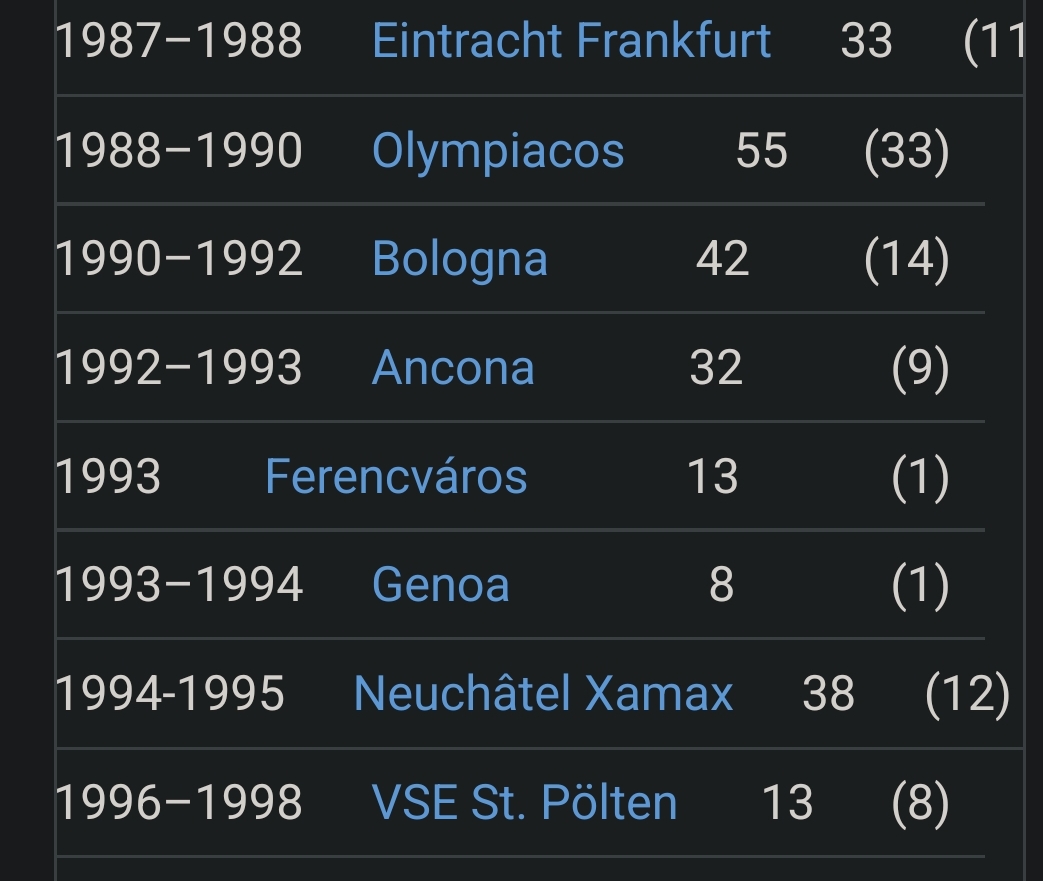Visit the Ferencváros link
This screenshot has height=881, width=1043.
point(396,476)
